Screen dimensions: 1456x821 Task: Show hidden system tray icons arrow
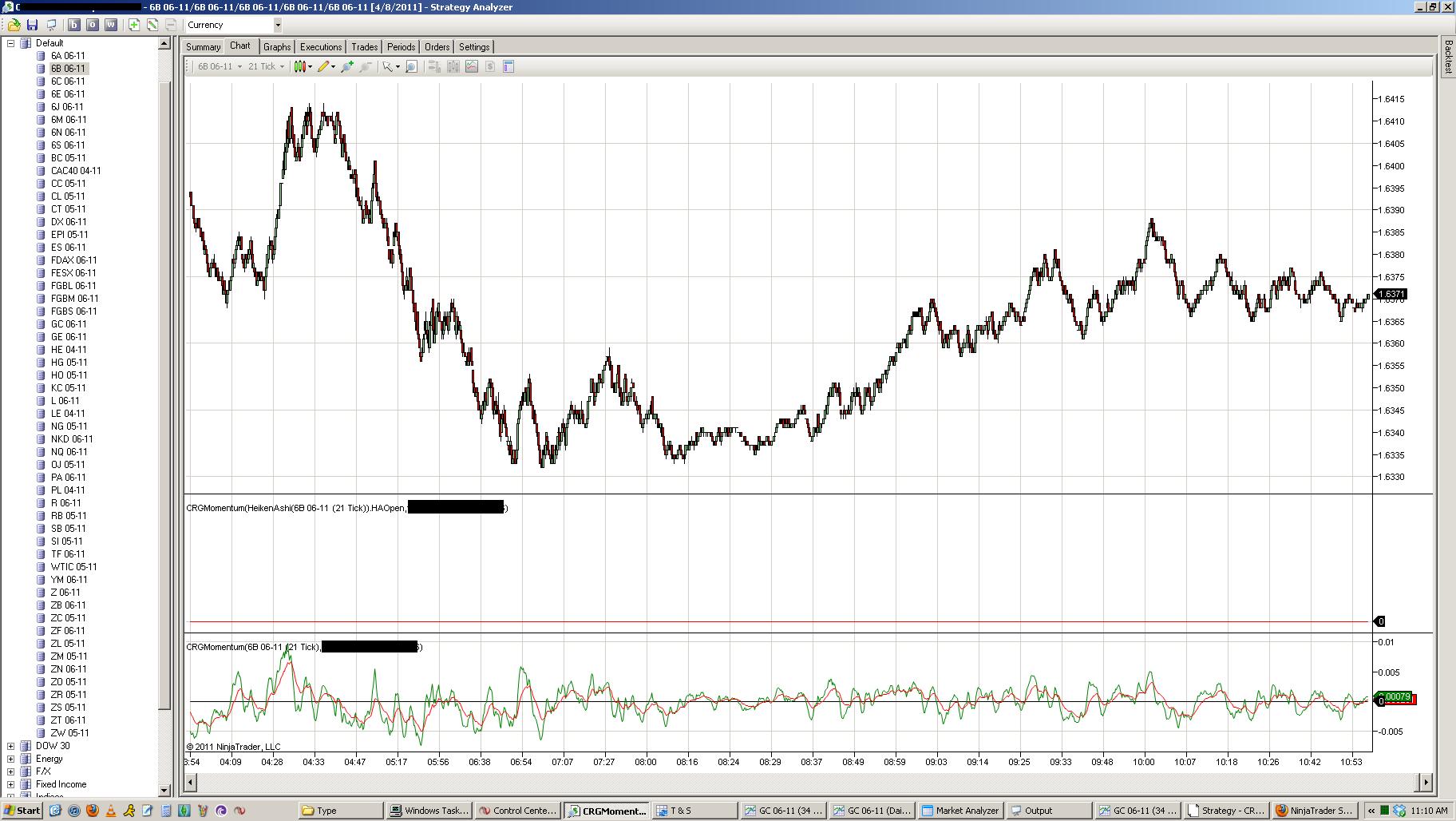tap(1371, 811)
